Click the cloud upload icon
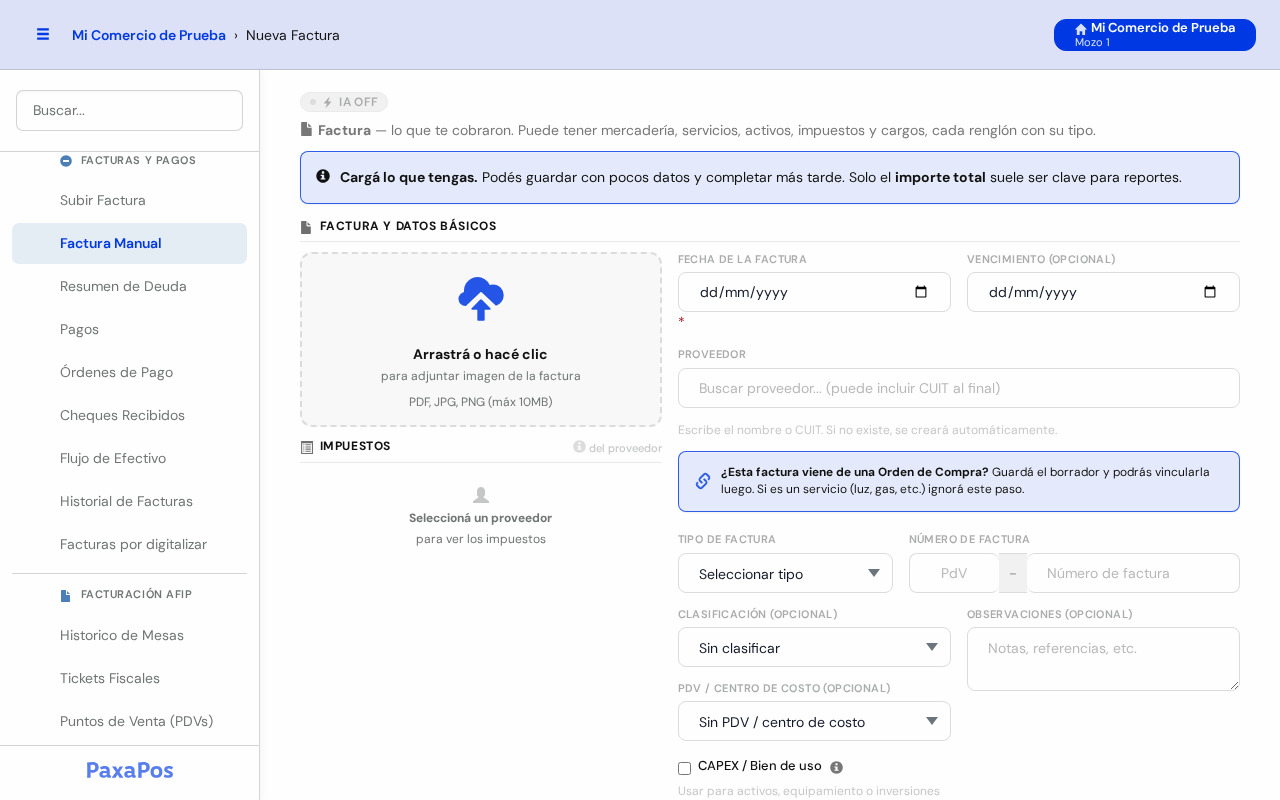 point(481,298)
